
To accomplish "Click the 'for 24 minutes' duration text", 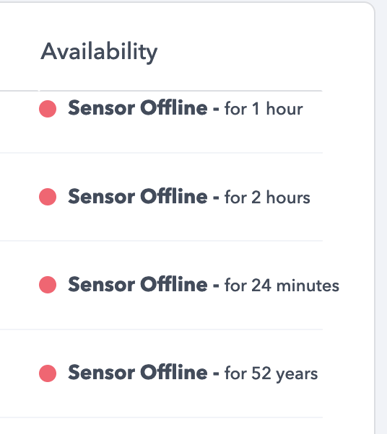I will pos(282,285).
